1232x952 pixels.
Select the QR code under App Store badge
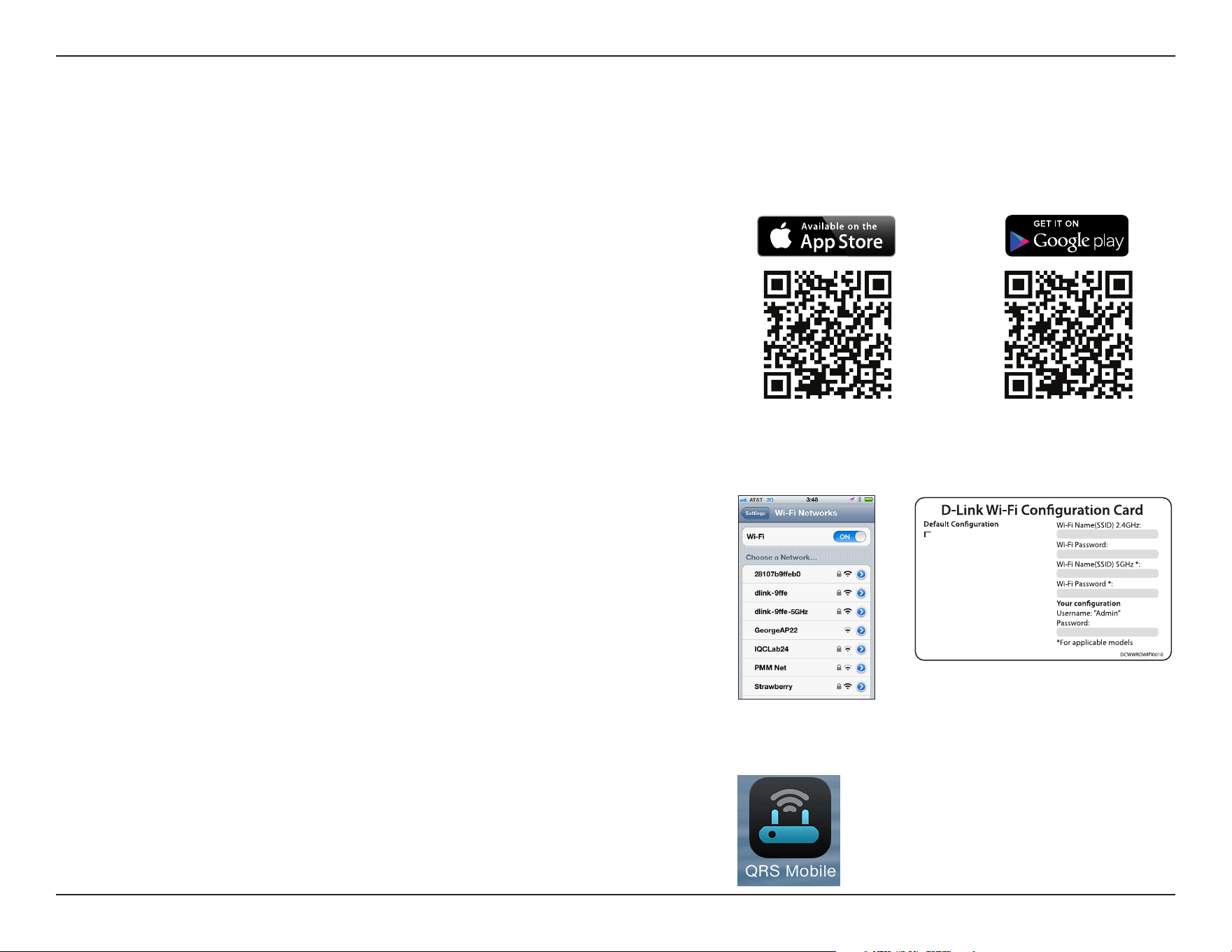tap(827, 334)
